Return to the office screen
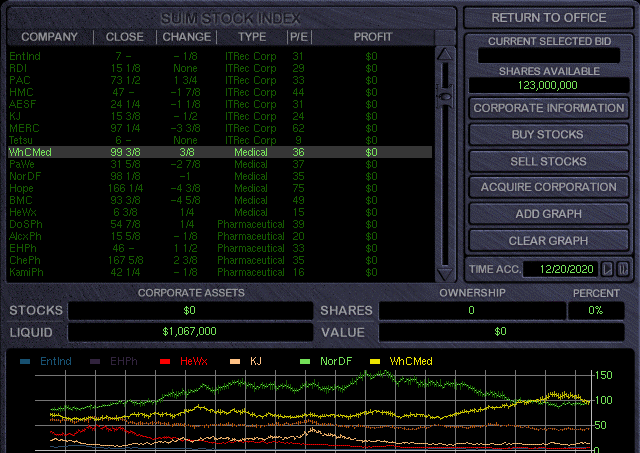 (548, 17)
